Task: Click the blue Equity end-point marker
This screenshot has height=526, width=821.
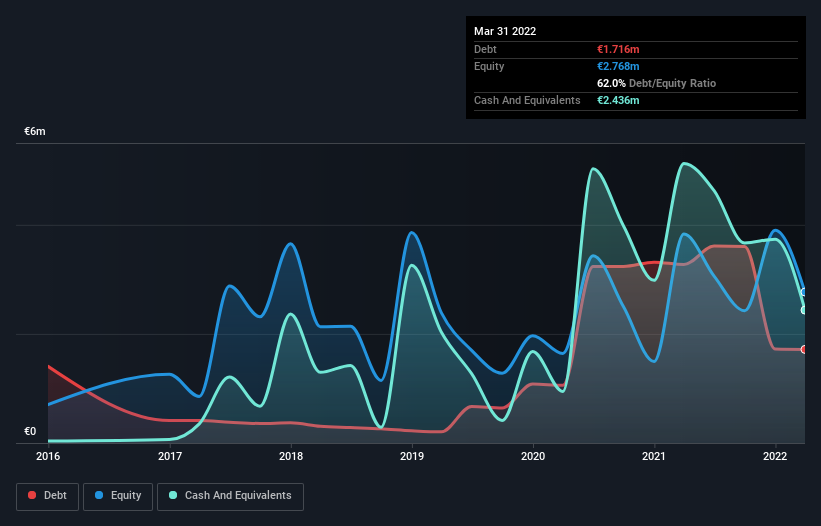Action: 804,292
